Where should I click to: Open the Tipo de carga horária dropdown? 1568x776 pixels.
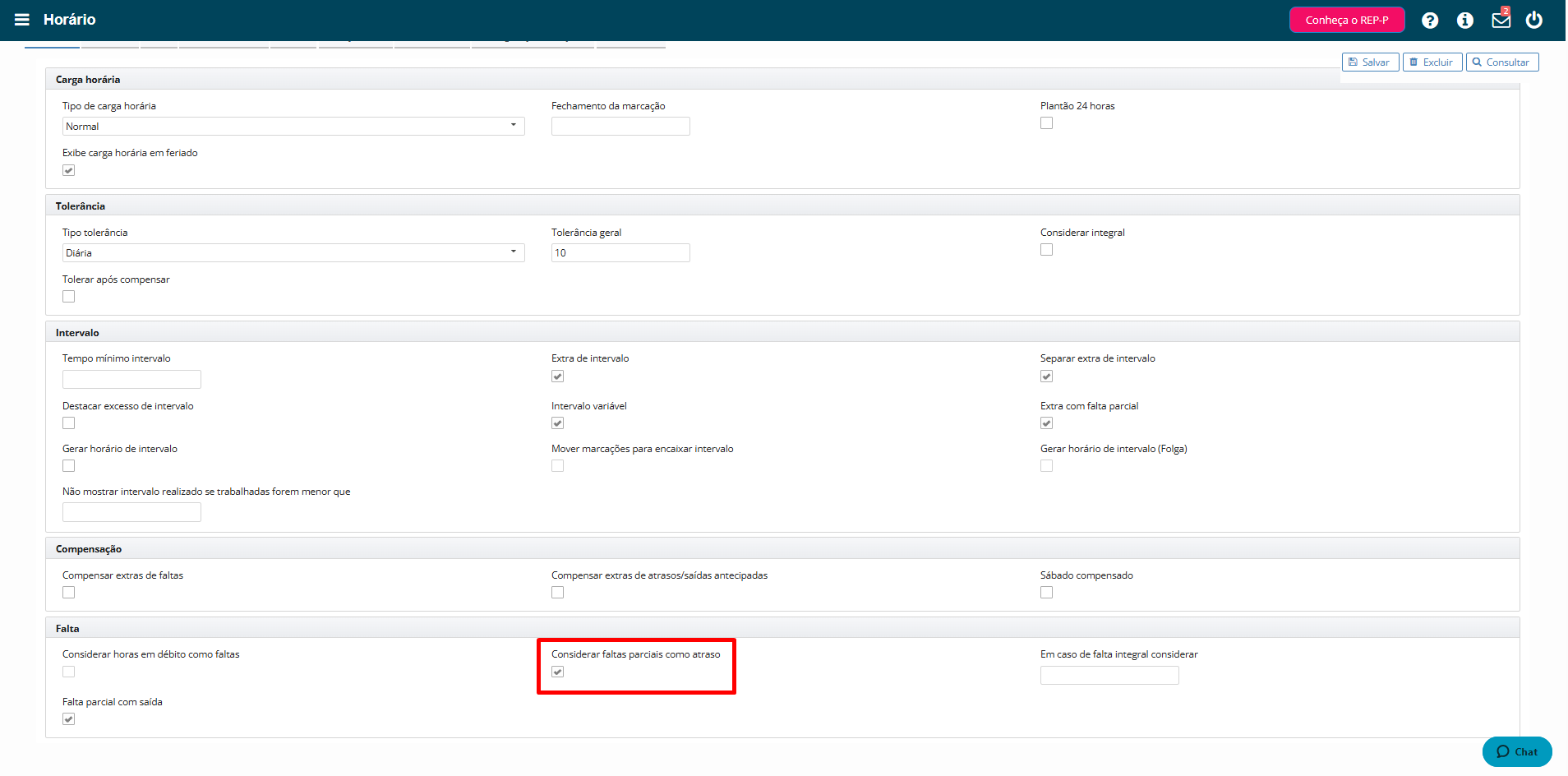(x=293, y=127)
